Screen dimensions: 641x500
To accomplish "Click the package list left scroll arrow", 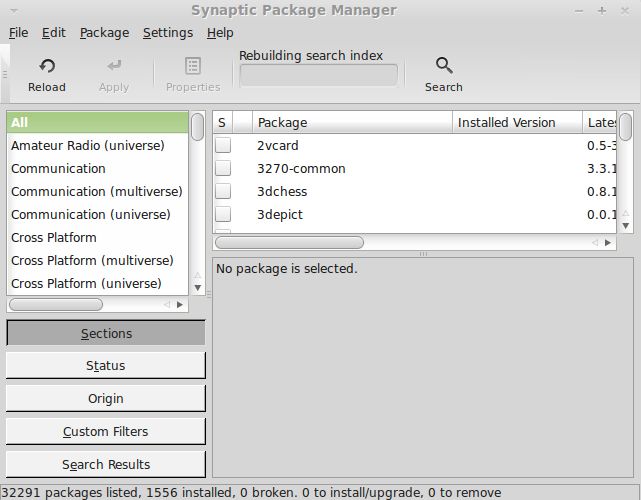I will pos(595,242).
